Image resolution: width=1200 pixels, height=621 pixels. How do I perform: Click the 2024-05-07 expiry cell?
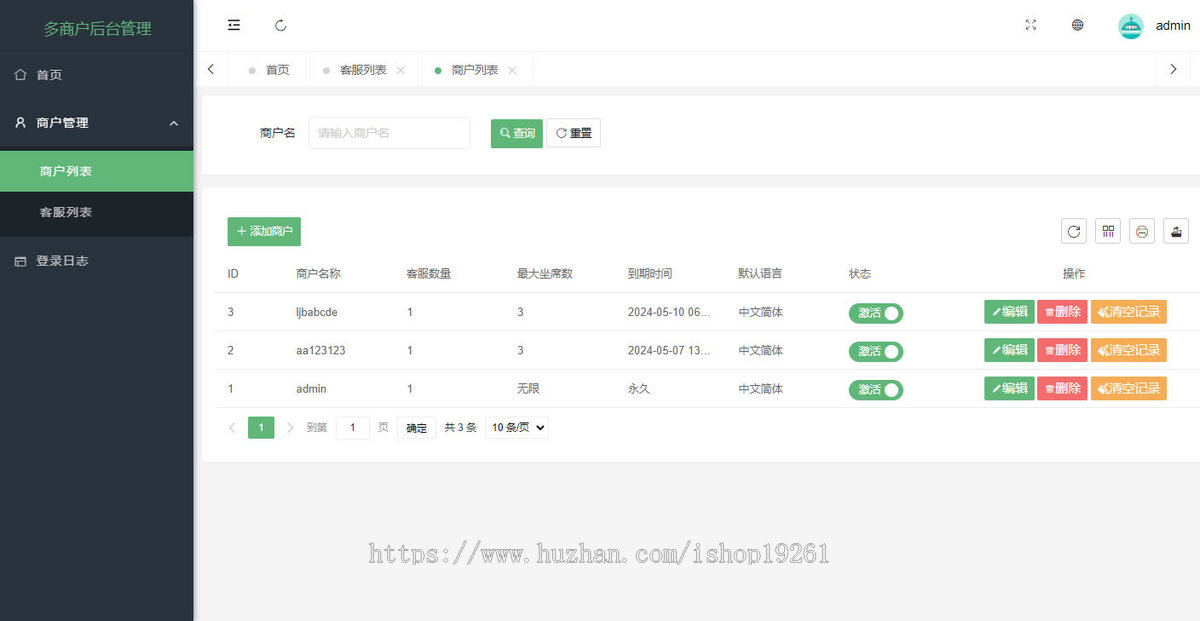(669, 350)
